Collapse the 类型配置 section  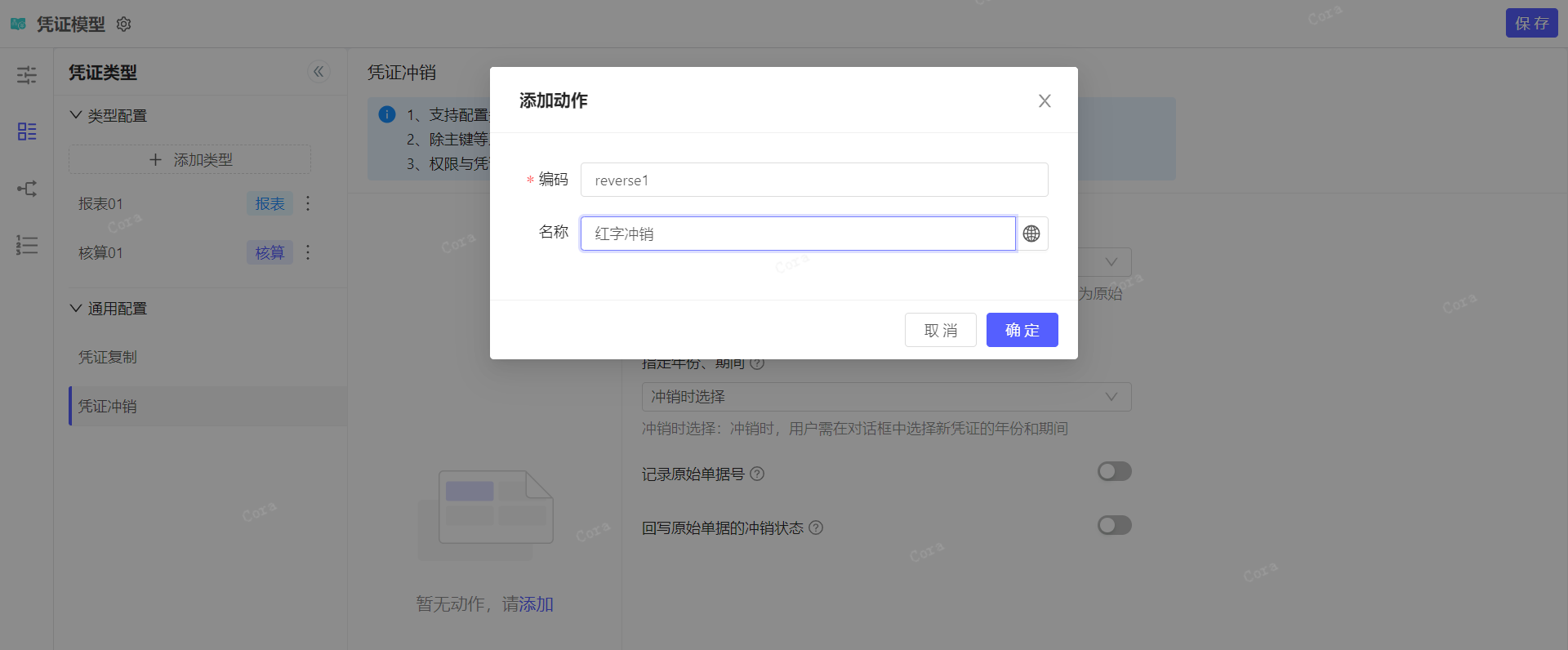tap(76, 115)
